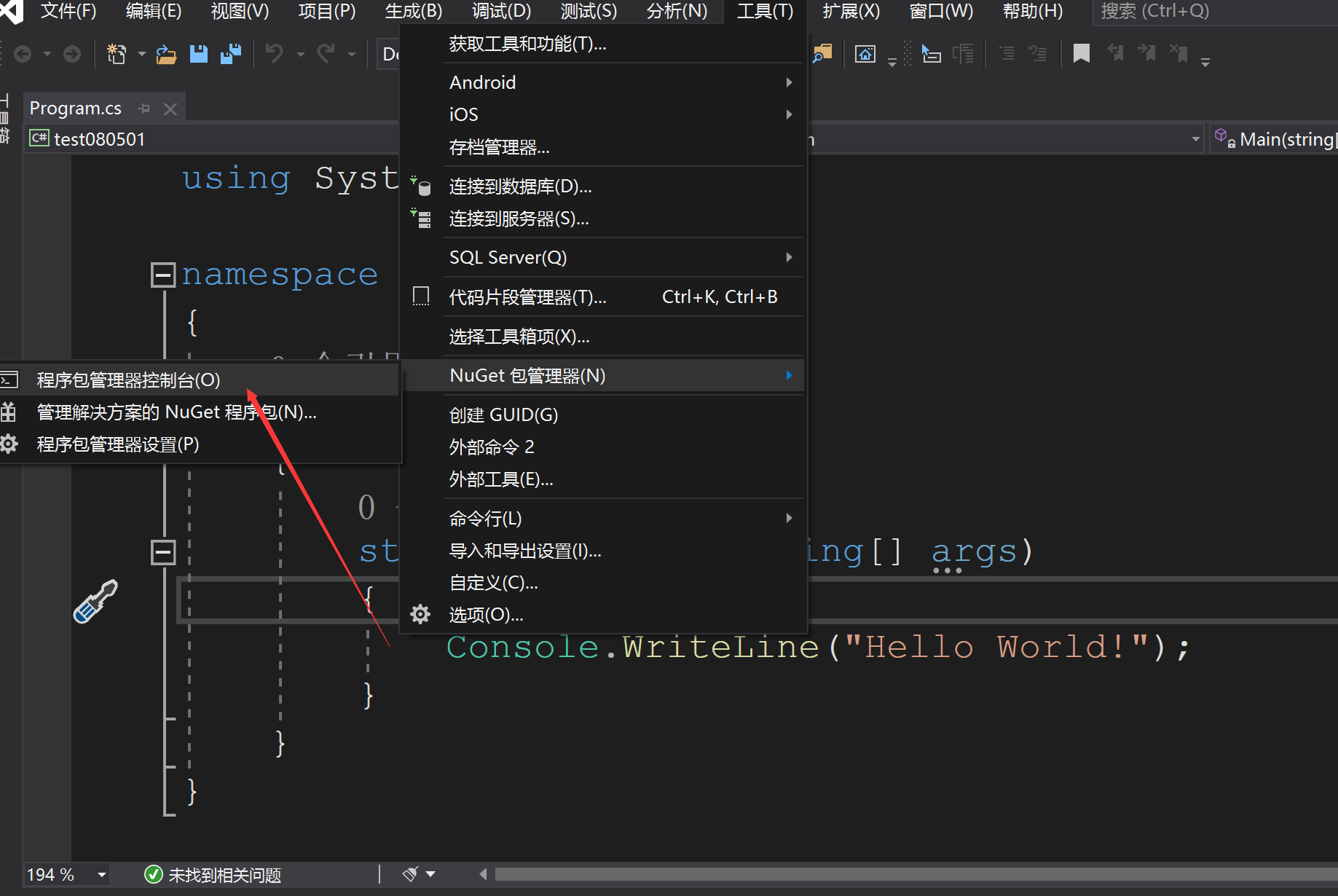Click the New File icon
The height and width of the screenshot is (896, 1338).
tap(115, 53)
